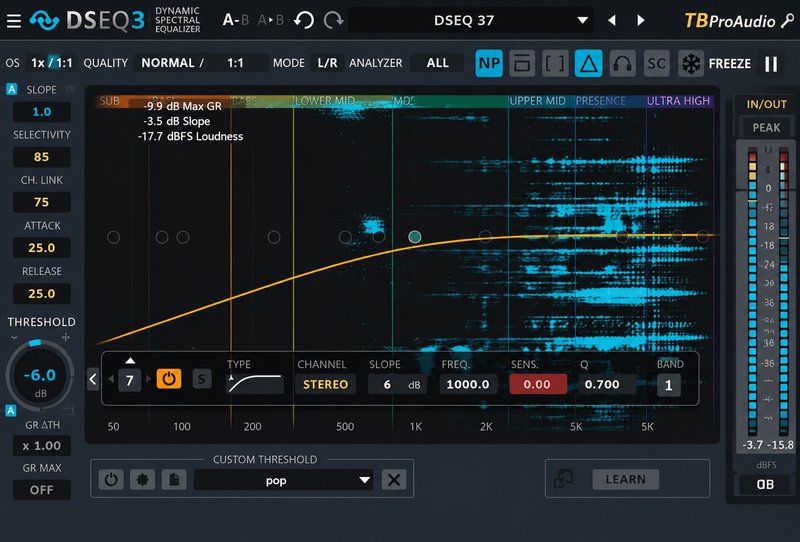Edit global SLOPE value 1.0
Image resolution: width=800 pixels, height=542 pixels.
(x=41, y=112)
